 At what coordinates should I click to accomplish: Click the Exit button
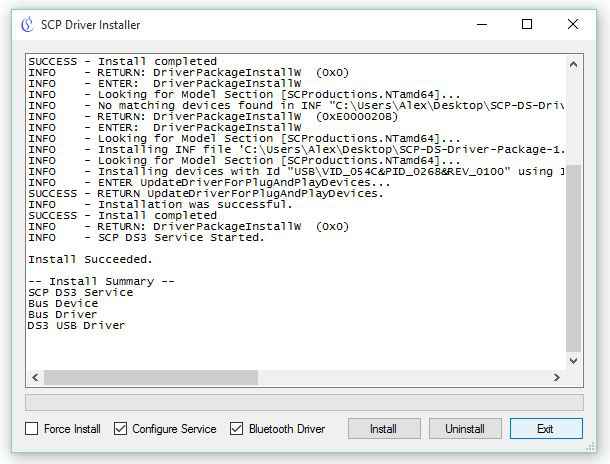click(546, 429)
